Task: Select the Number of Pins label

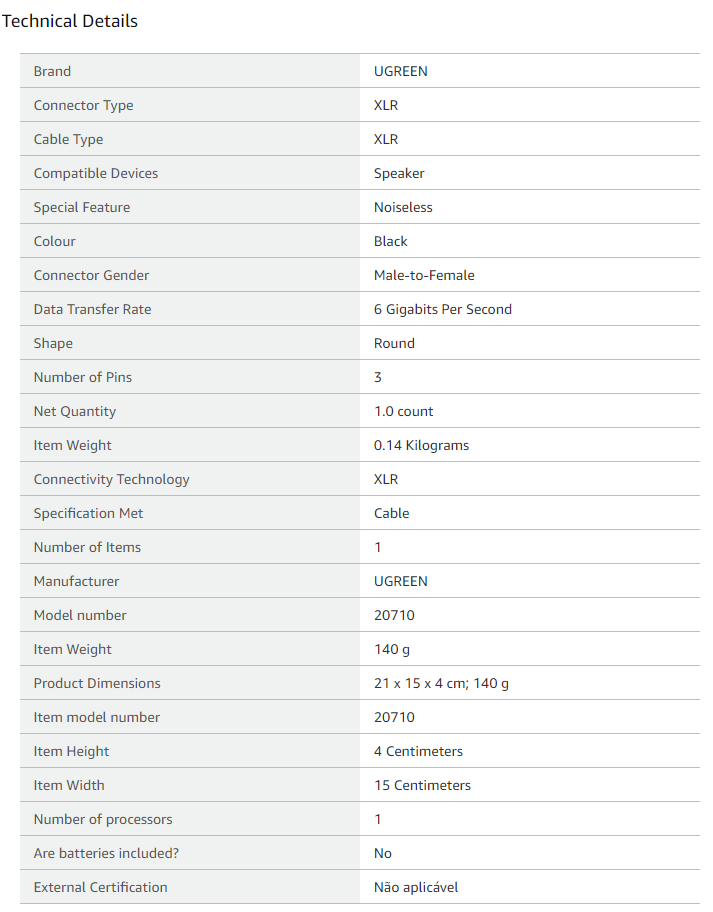Action: point(83,377)
